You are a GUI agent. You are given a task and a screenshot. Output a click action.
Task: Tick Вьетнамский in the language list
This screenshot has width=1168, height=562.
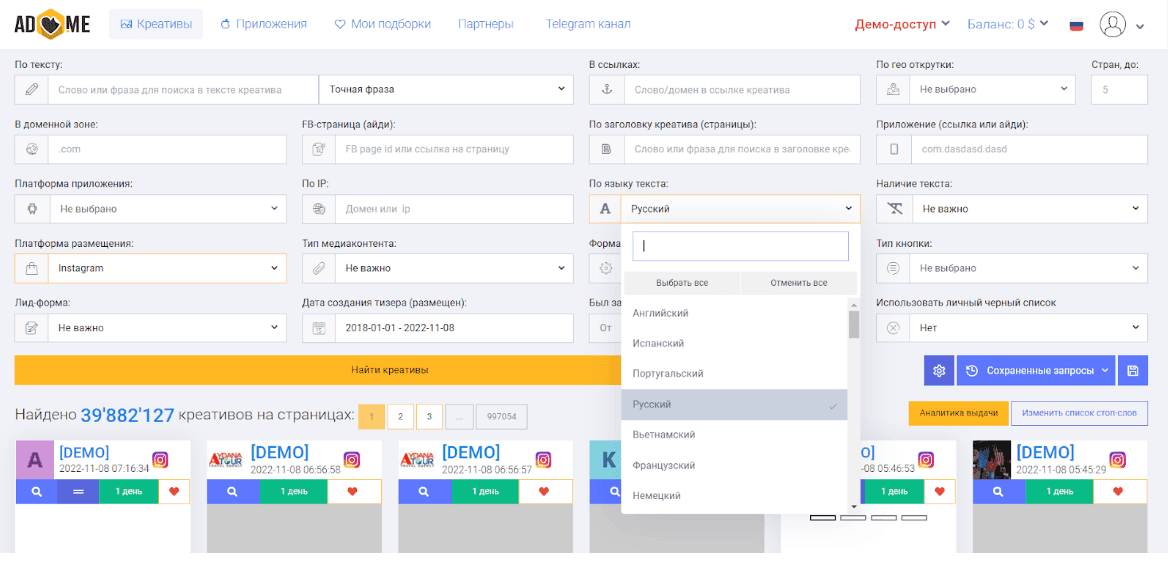(663, 435)
